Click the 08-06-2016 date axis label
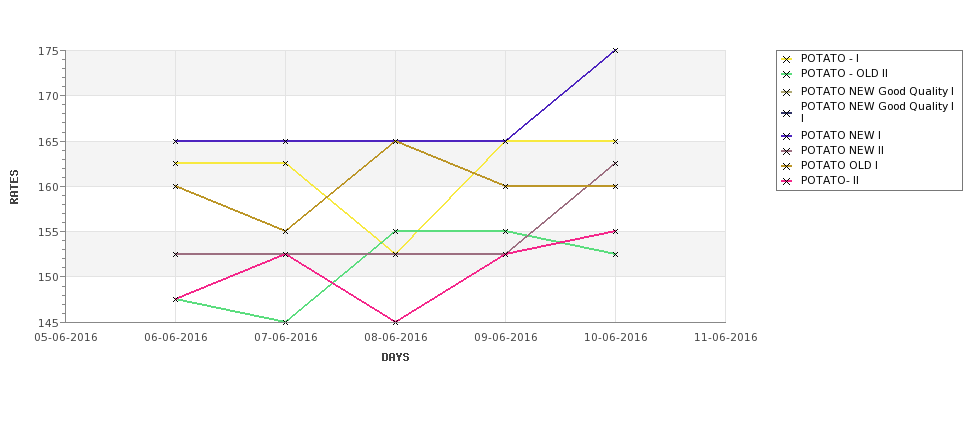Image resolution: width=975 pixels, height=429 pixels. pos(395,338)
